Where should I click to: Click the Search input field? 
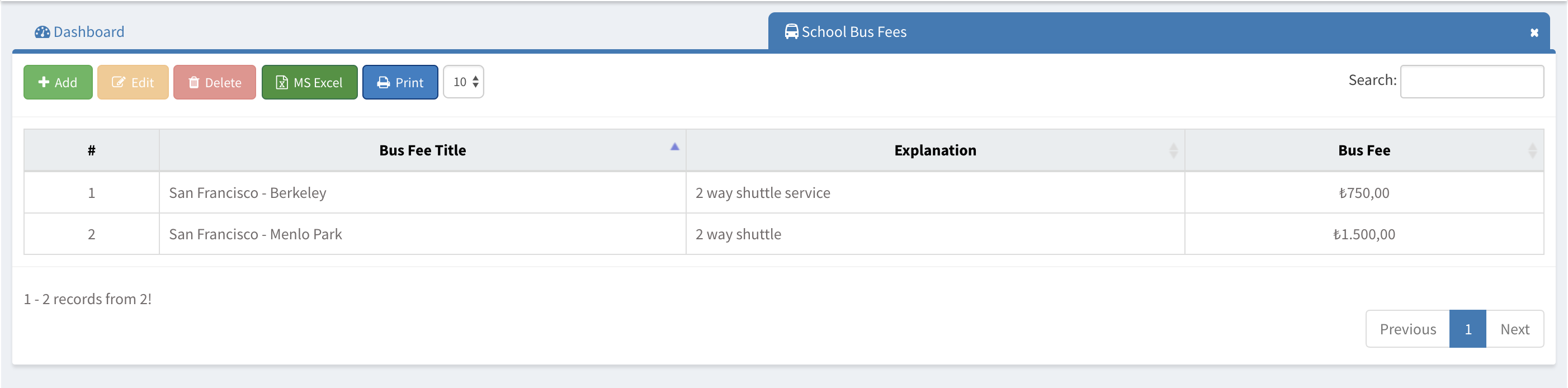tap(1471, 82)
